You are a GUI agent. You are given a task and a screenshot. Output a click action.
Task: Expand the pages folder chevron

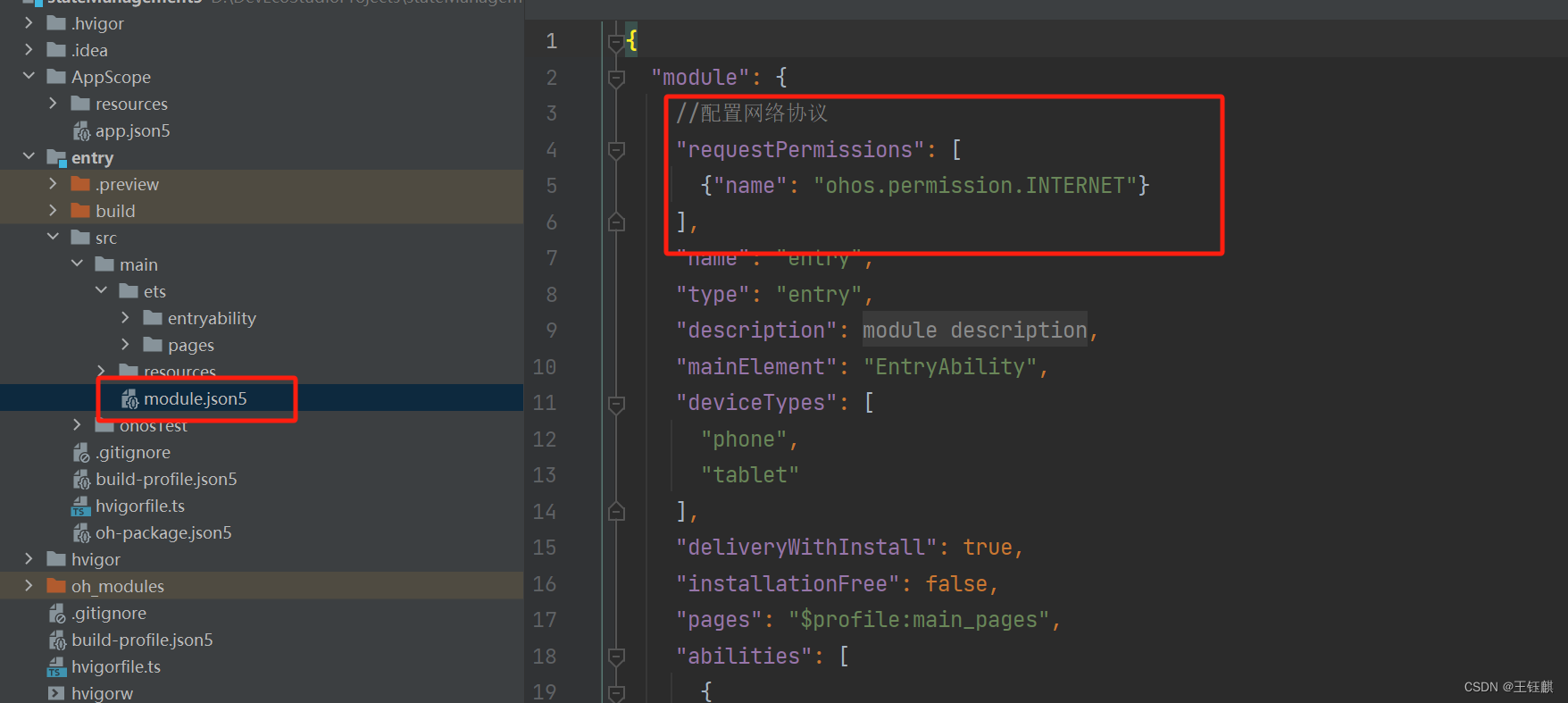click(x=125, y=345)
